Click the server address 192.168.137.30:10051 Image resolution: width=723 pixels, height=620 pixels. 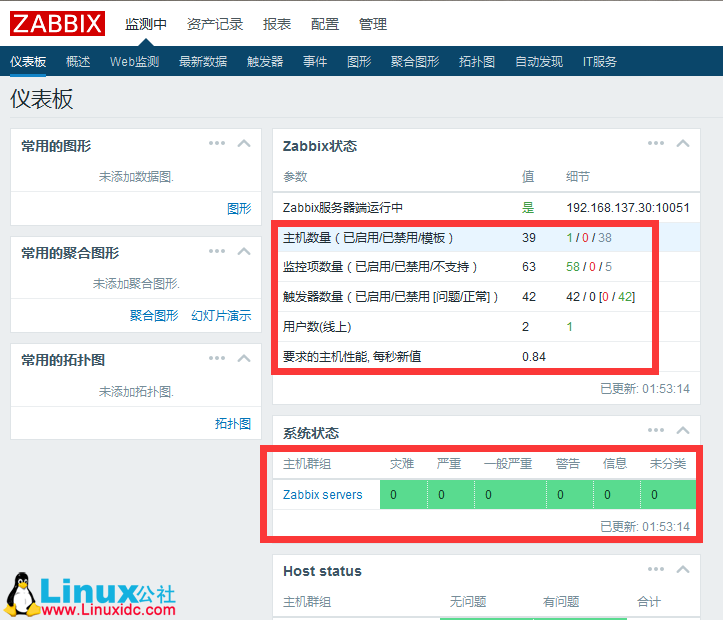(x=628, y=208)
